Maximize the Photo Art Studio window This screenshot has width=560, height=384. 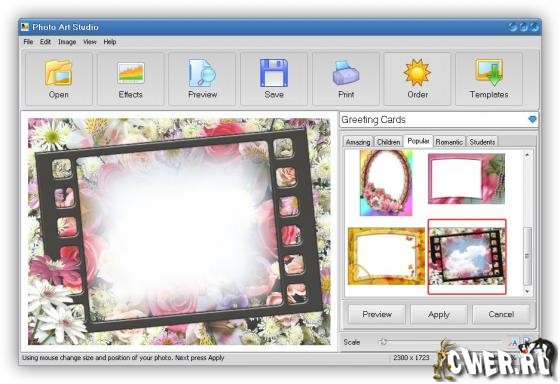click(x=523, y=27)
